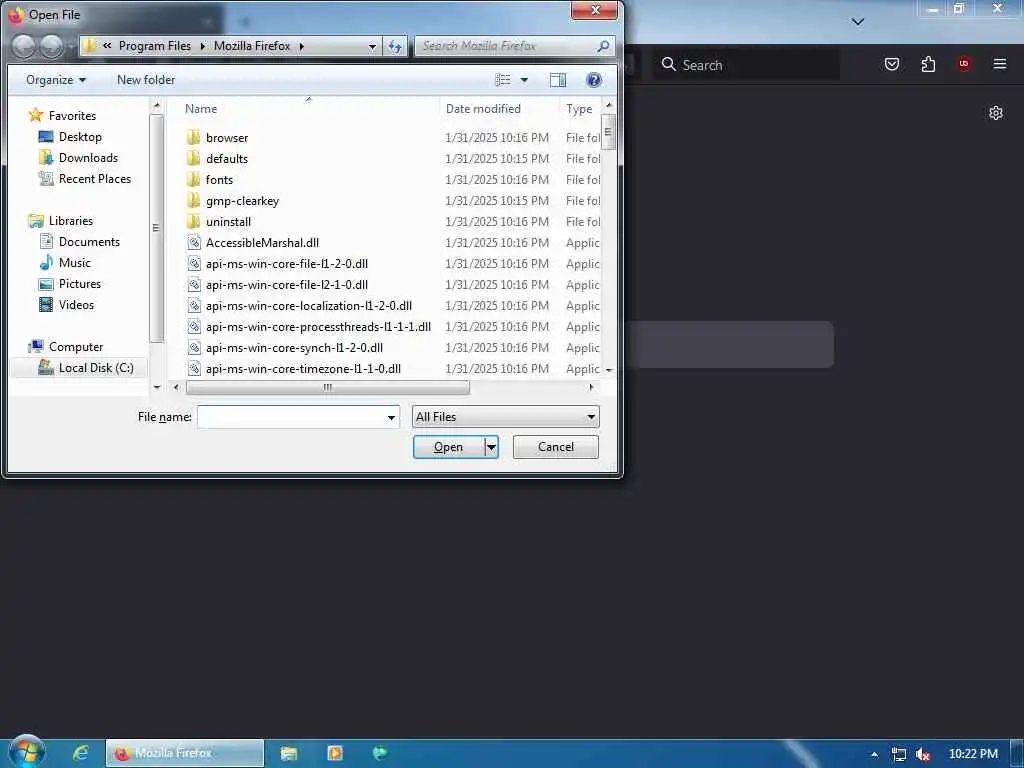Click the List all tabs chevron in Firefox
This screenshot has width=1024, height=768.
click(858, 22)
